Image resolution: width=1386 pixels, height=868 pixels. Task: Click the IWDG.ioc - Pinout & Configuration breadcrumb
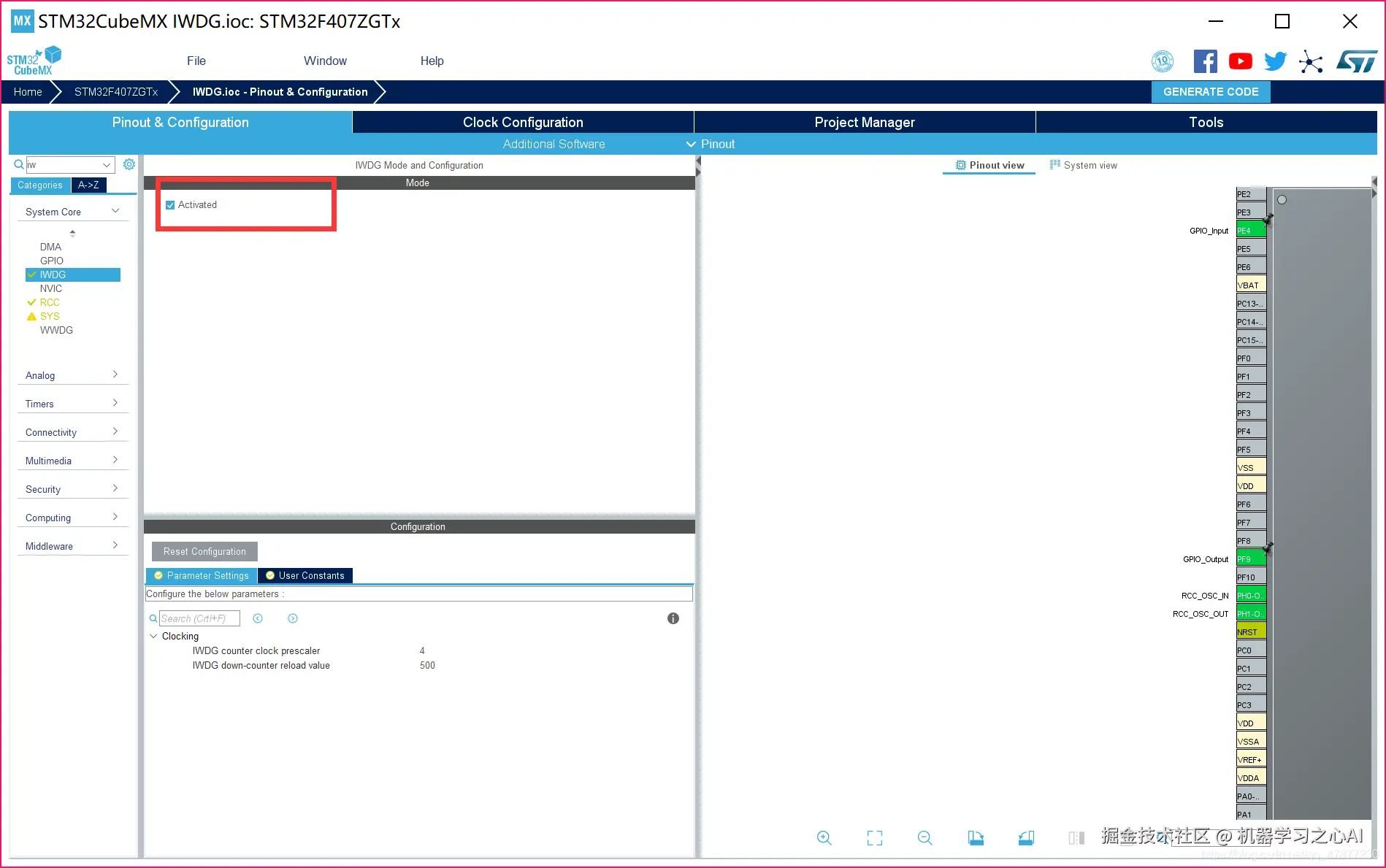(280, 92)
